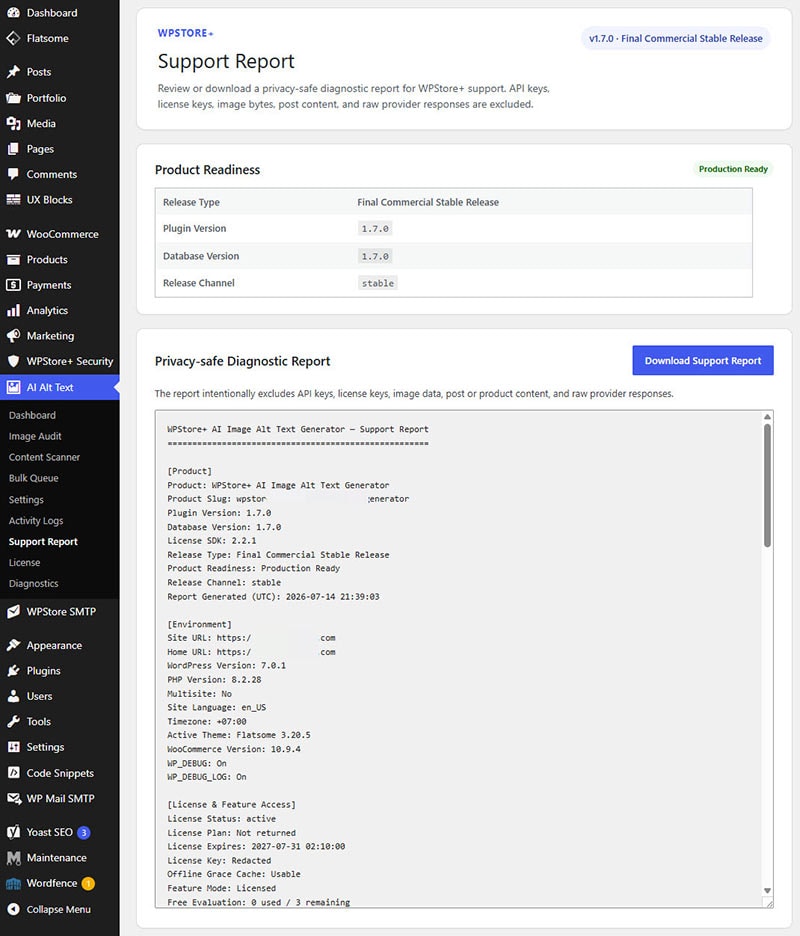800x936 pixels.
Task: Select the Support Report submenu item
Action: pos(43,541)
